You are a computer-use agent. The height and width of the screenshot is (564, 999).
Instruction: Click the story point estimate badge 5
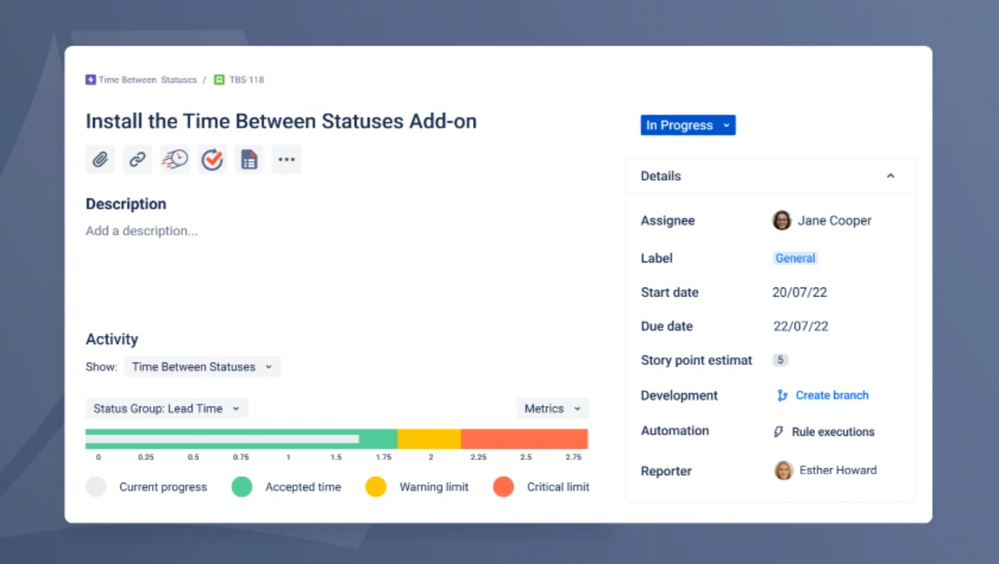(780, 360)
